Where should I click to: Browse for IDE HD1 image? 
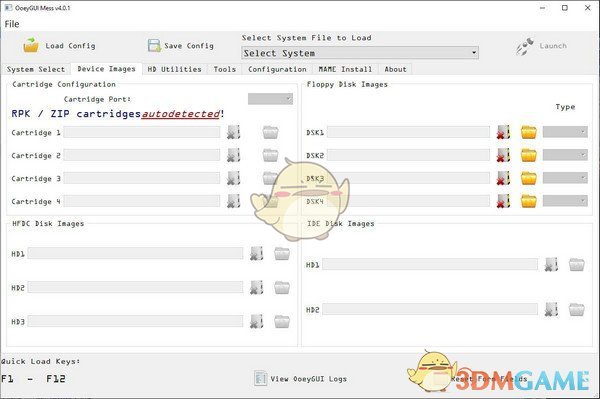click(x=577, y=264)
